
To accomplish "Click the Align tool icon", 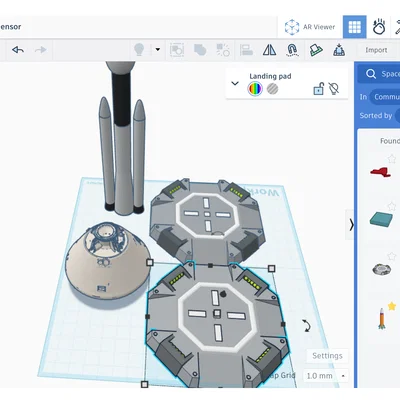I will coord(246,50).
